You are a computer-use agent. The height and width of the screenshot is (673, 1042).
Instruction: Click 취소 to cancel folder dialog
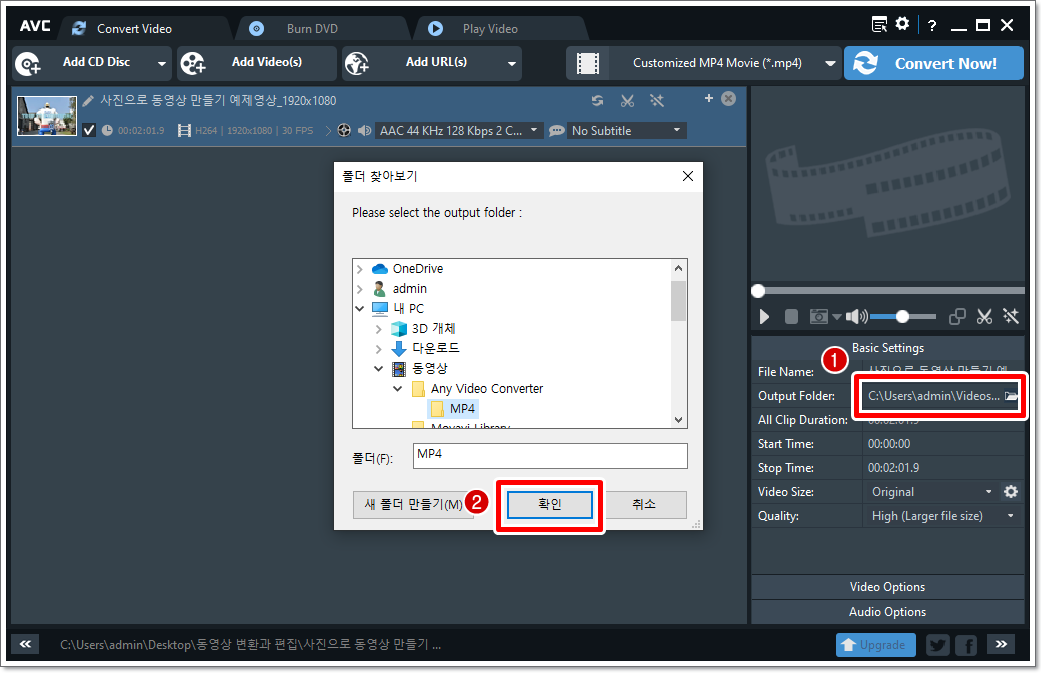click(644, 504)
